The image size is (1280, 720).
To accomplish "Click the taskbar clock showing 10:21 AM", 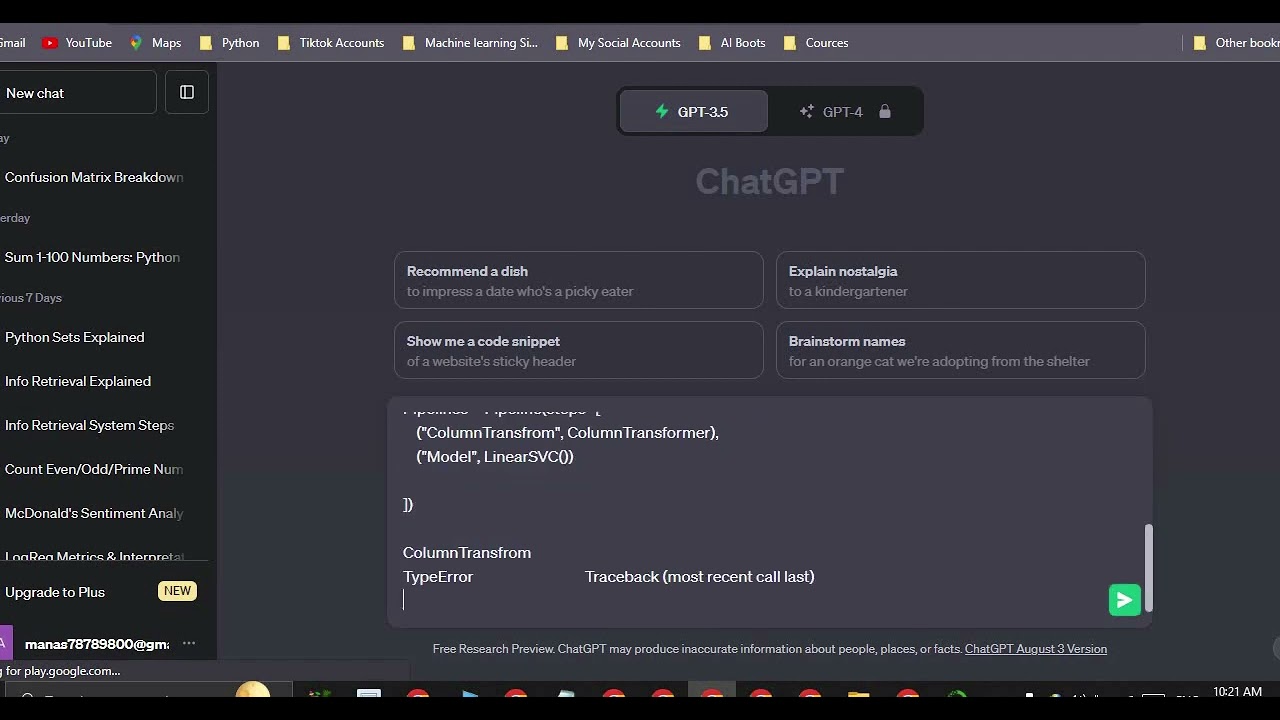I will coord(1237,692).
